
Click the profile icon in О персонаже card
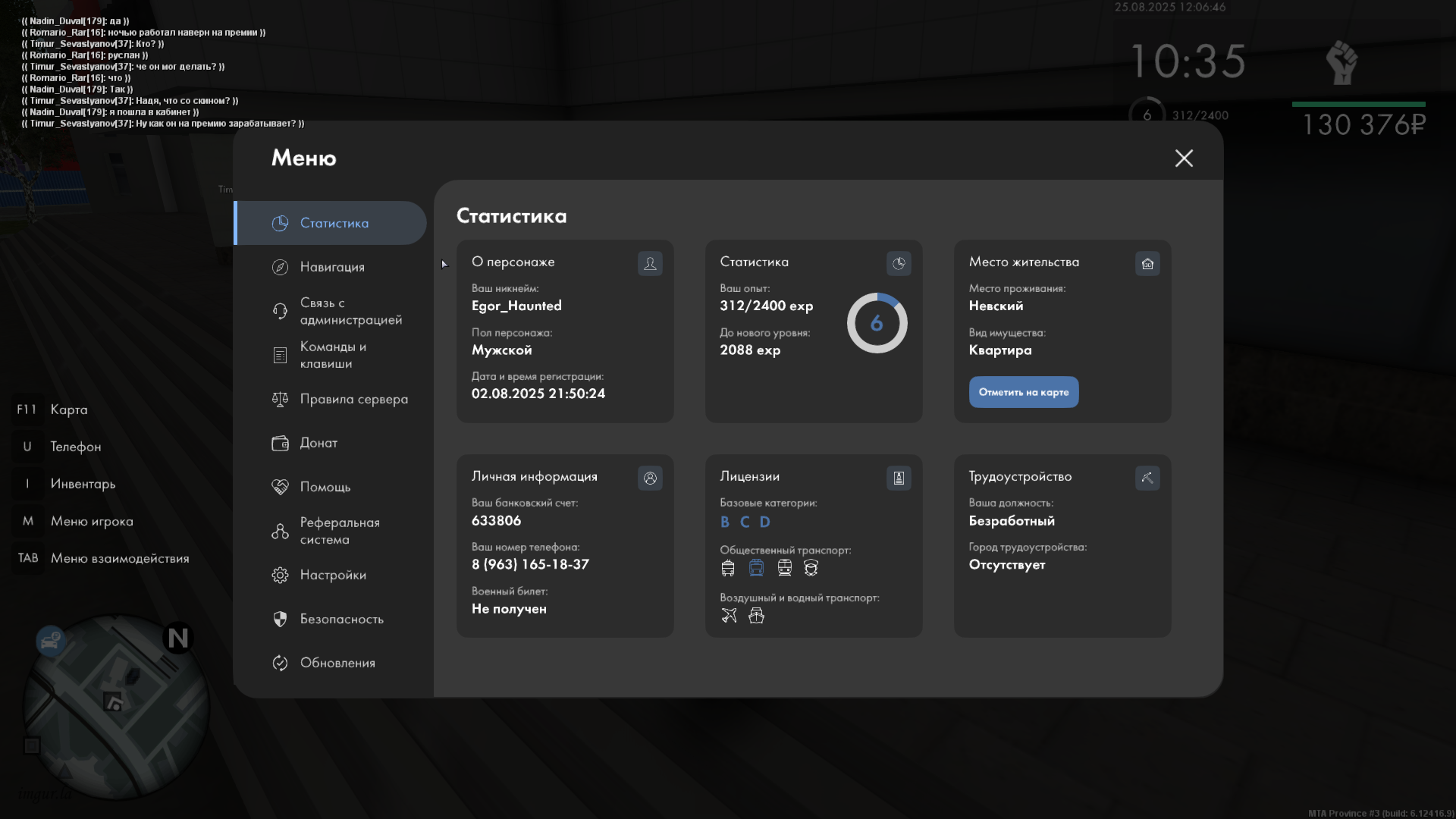(x=650, y=263)
